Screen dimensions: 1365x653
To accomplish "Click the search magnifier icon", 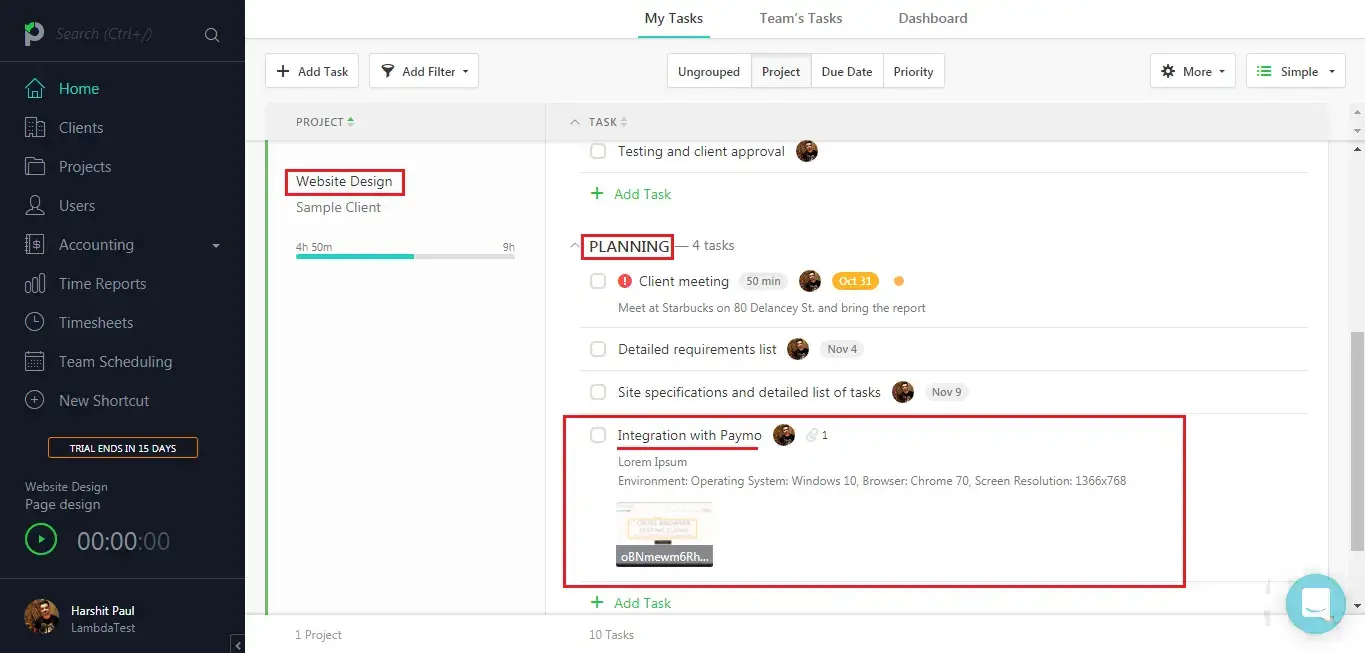I will (212, 35).
